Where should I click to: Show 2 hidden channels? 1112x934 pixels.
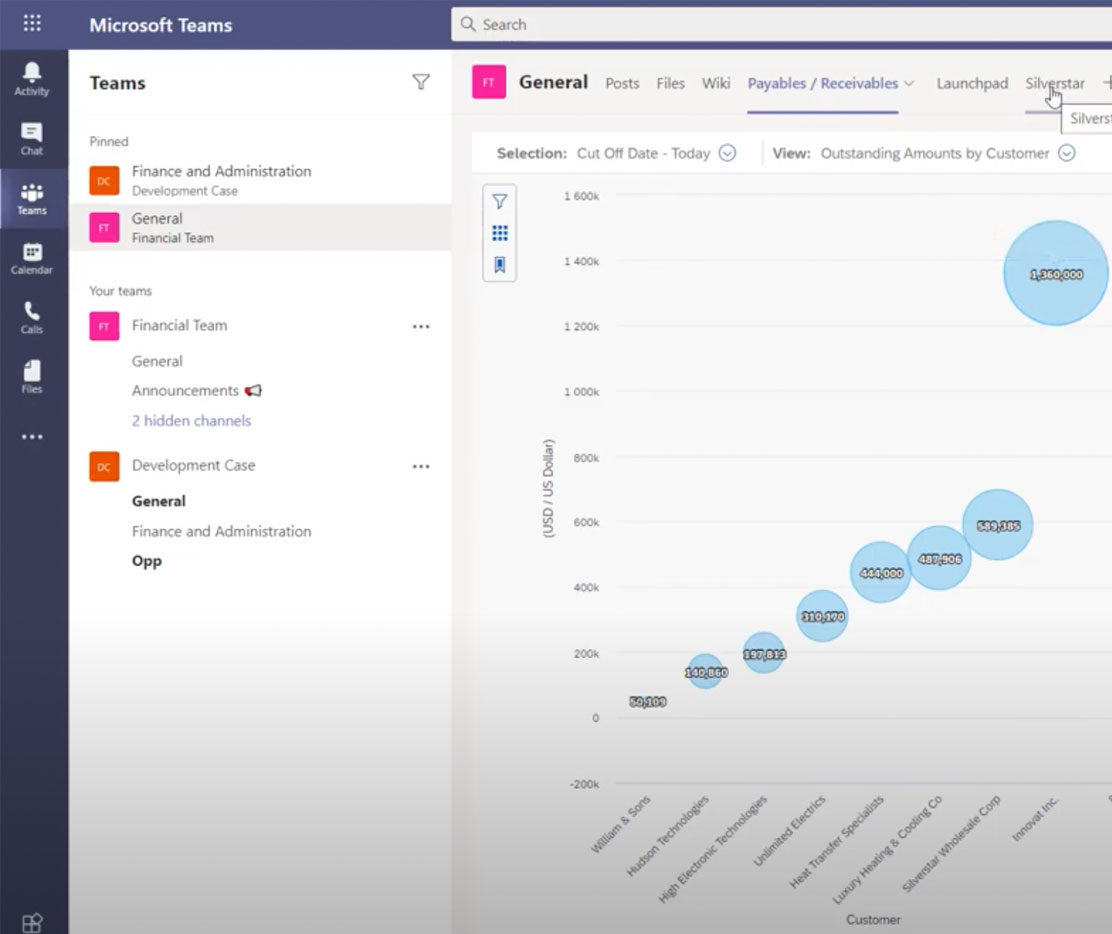coord(191,421)
